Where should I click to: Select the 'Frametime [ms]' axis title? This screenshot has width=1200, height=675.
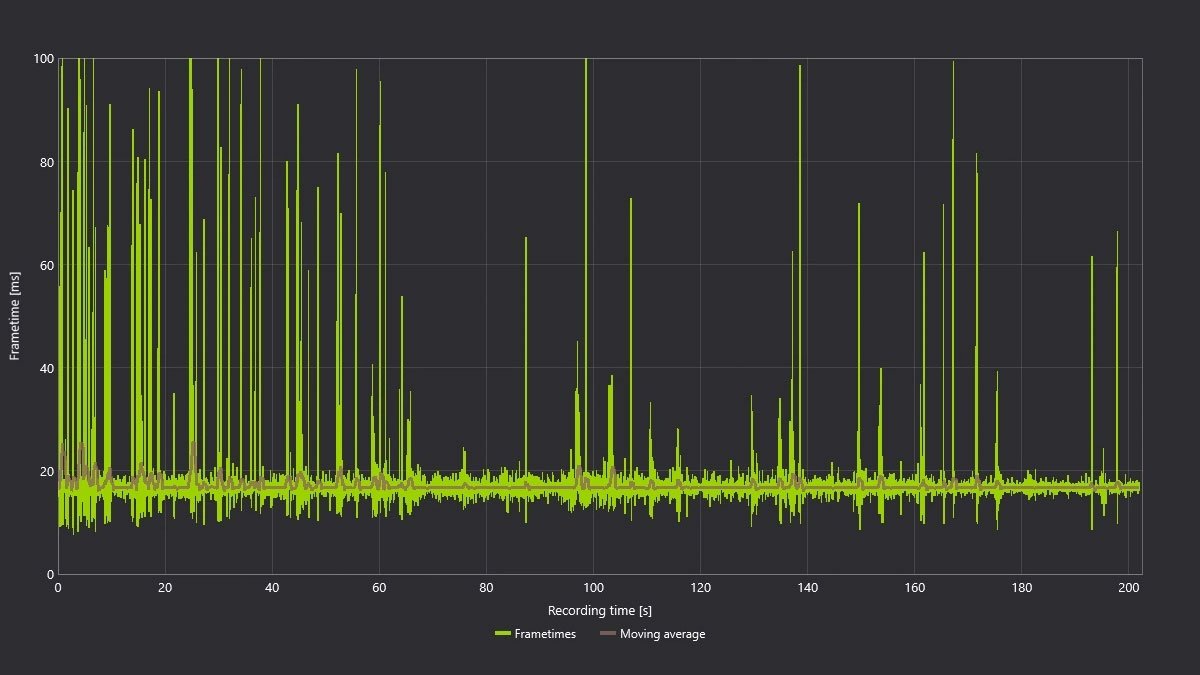coord(15,316)
